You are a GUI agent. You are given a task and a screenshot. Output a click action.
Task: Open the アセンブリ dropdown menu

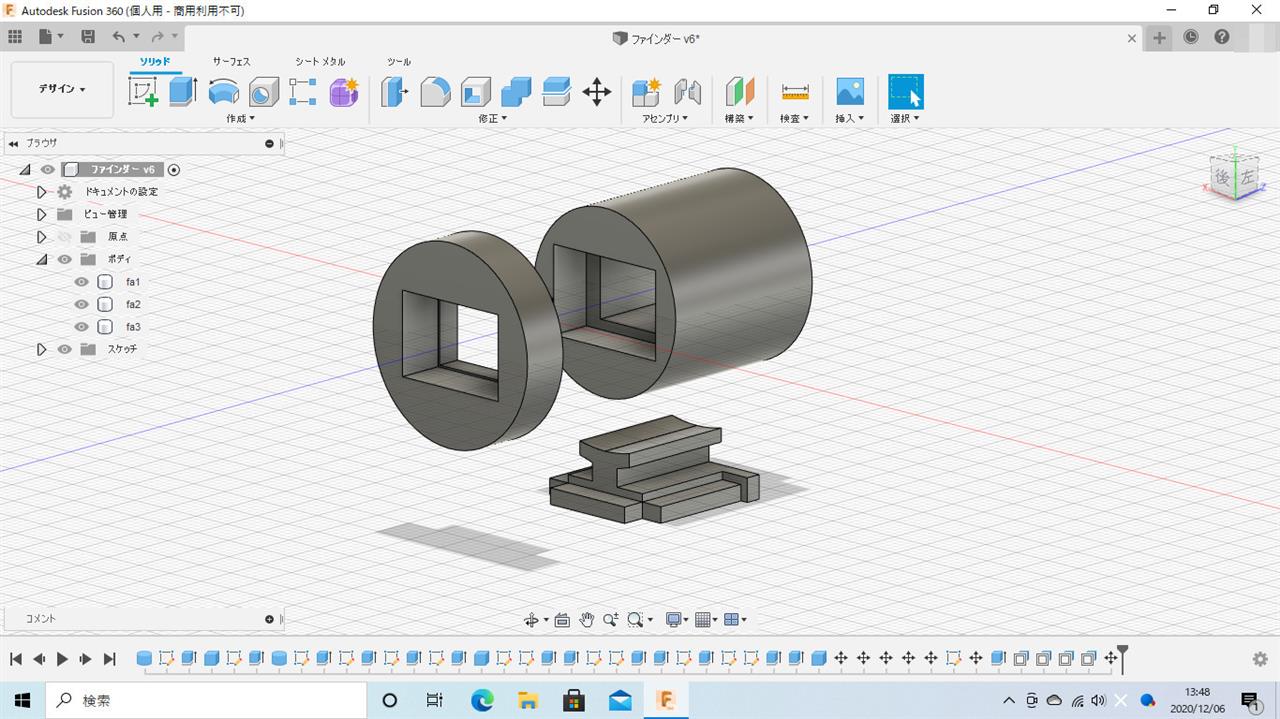[665, 118]
